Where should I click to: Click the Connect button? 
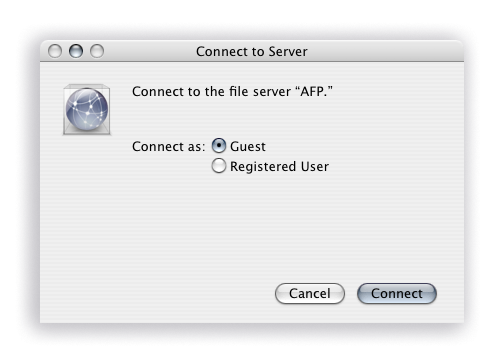coord(397,293)
